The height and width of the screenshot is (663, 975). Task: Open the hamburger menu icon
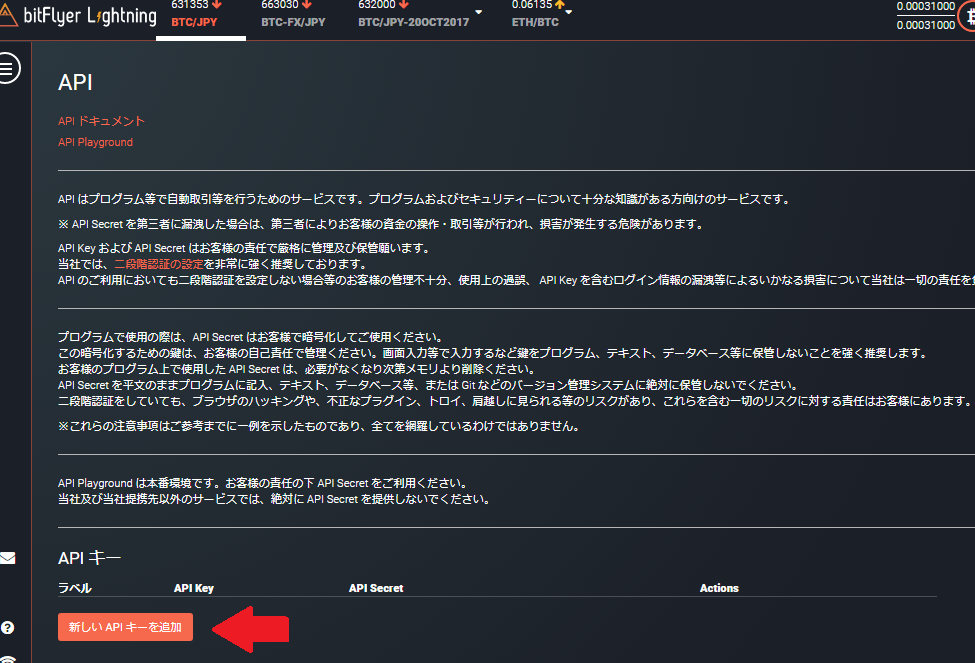point(7,68)
